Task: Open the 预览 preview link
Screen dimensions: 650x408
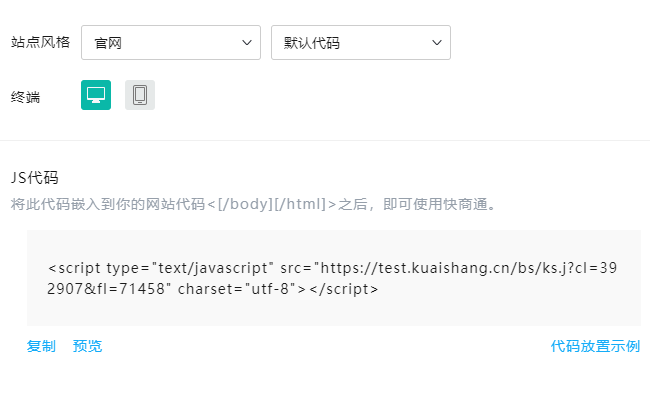Action: (87, 346)
